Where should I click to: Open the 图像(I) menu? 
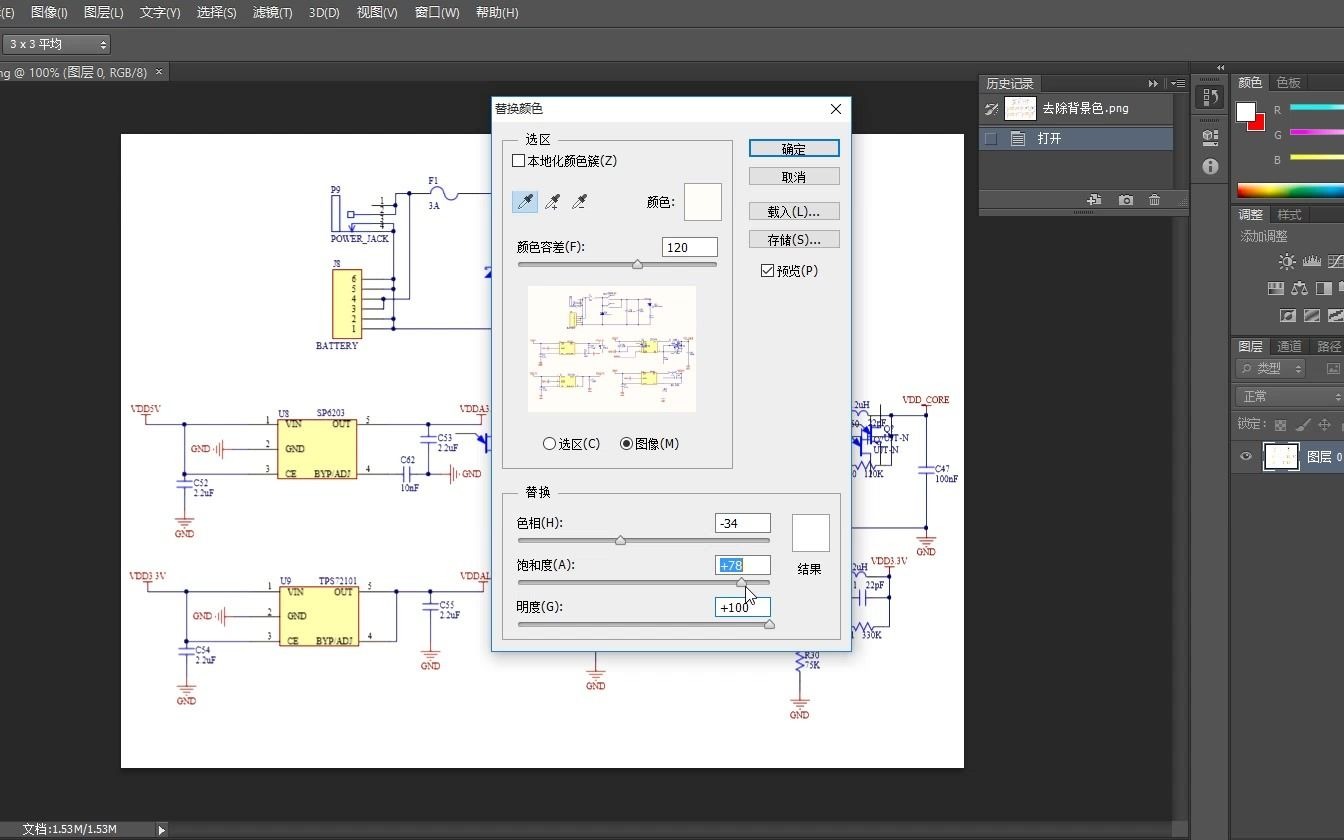point(49,13)
